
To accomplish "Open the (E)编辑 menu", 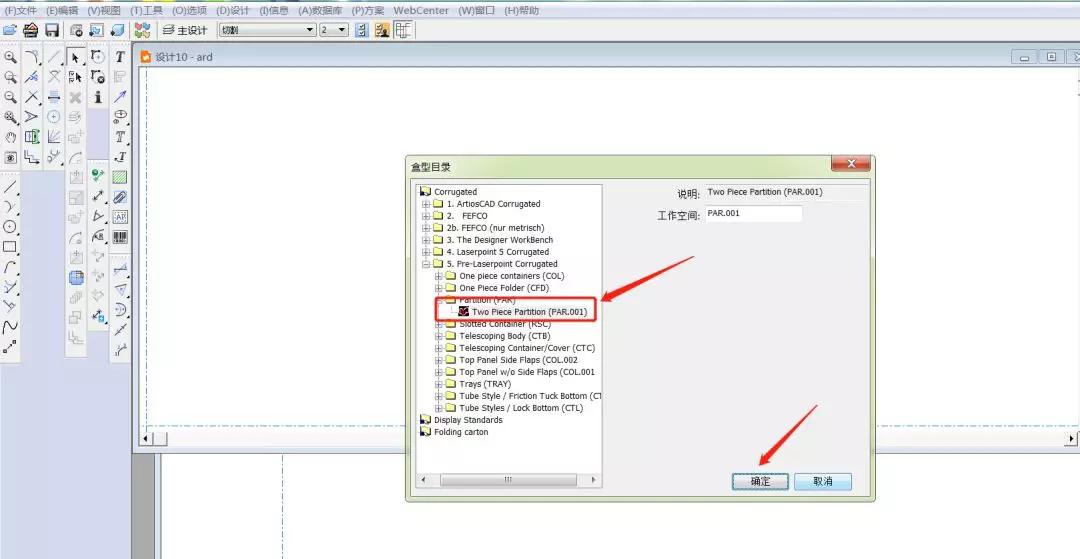I will point(62,10).
